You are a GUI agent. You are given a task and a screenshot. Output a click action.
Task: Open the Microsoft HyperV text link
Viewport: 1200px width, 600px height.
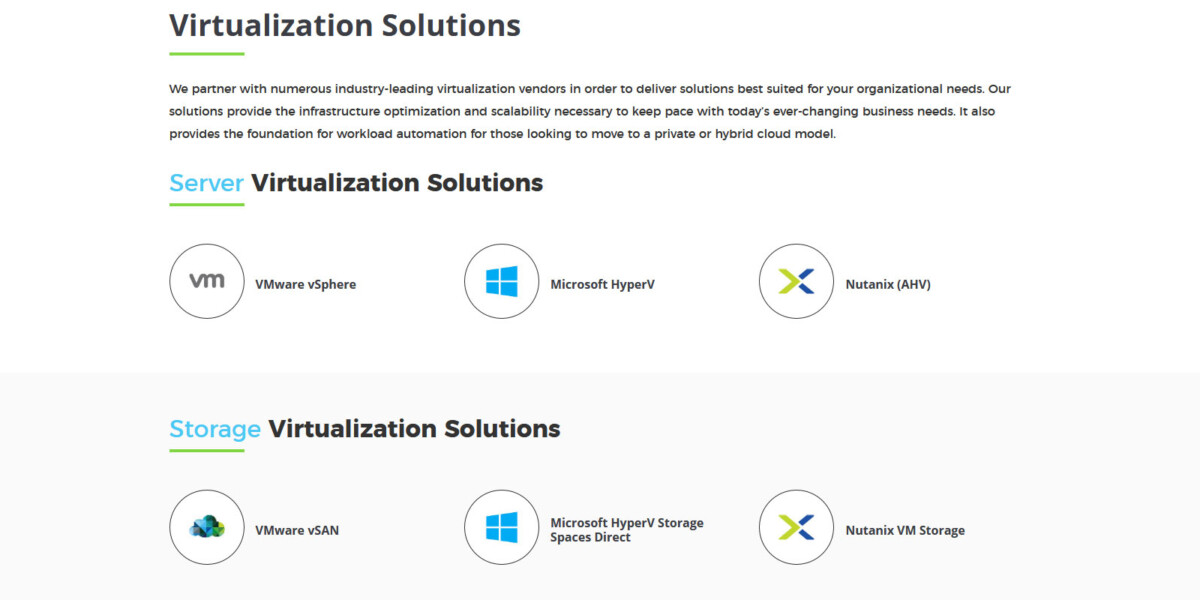coord(602,284)
